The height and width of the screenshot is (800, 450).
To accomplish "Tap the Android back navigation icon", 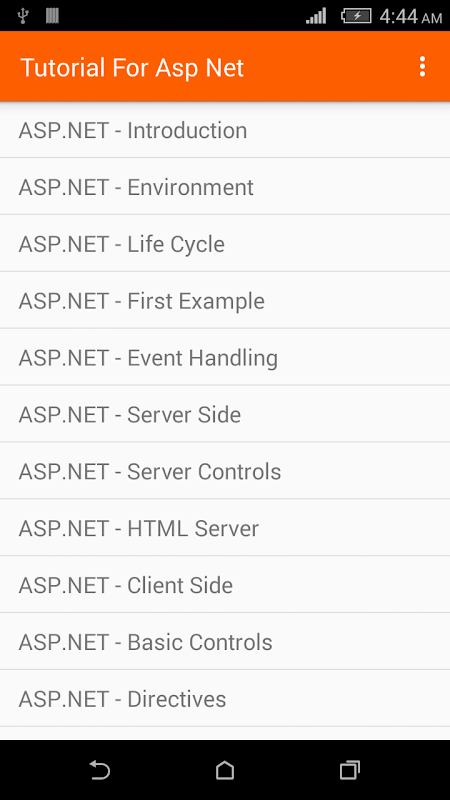I will point(100,770).
